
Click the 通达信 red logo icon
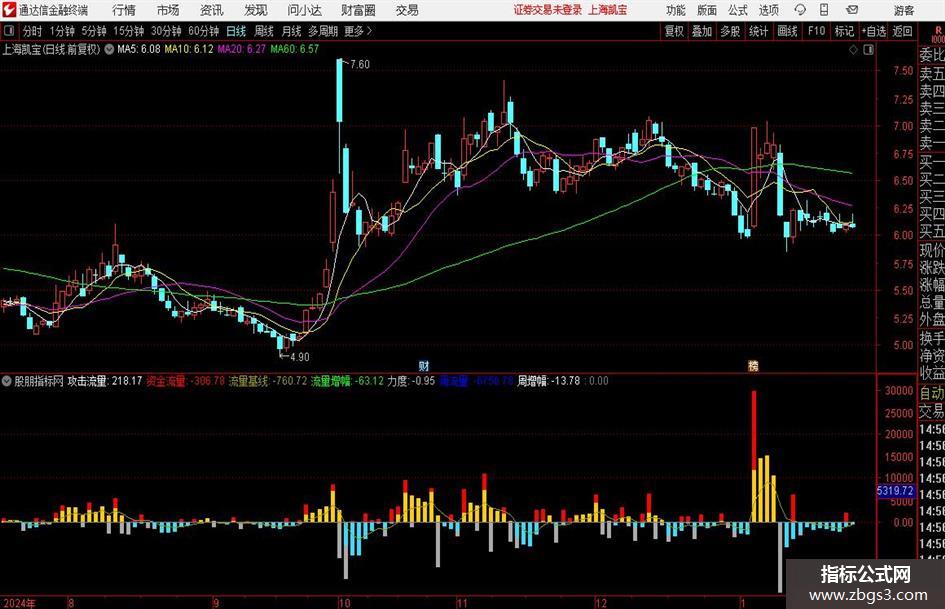pyautogui.click(x=9, y=10)
